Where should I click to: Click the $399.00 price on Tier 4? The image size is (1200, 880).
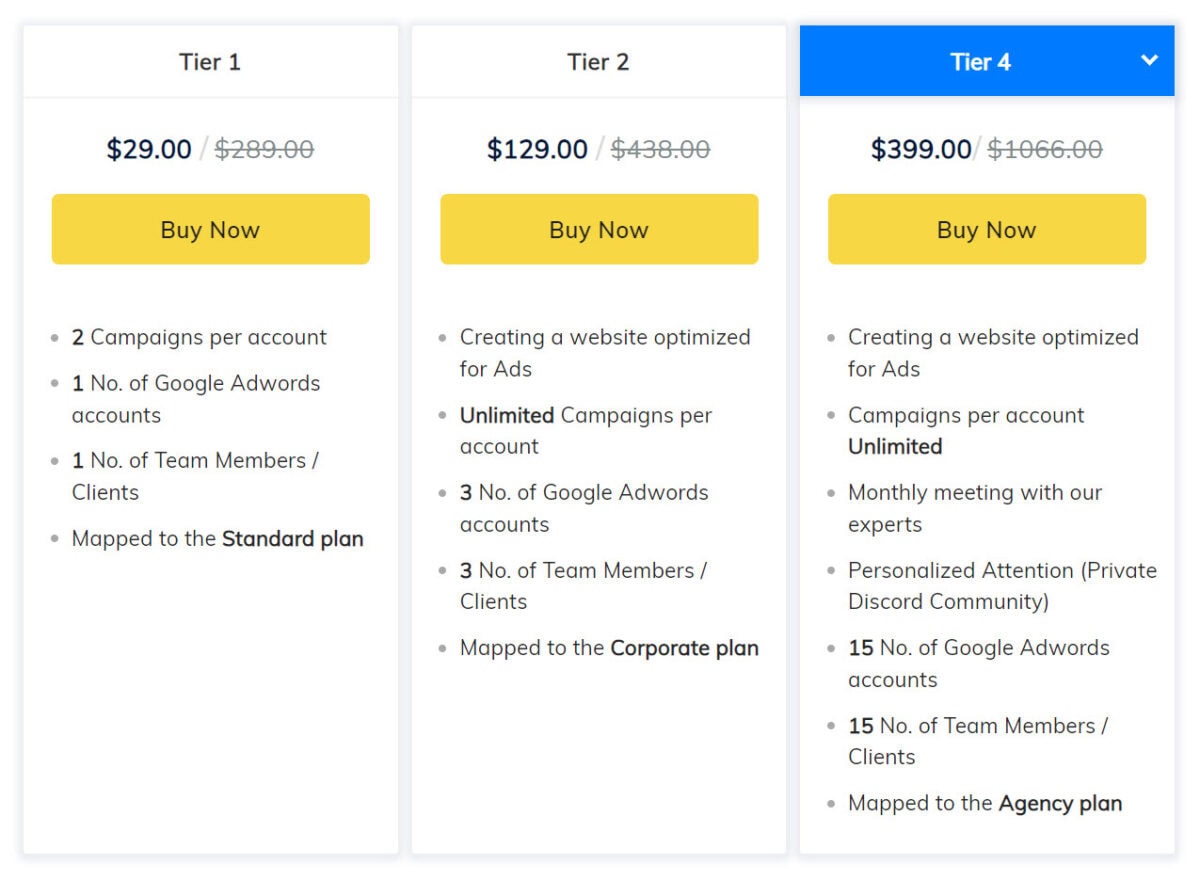[920, 148]
